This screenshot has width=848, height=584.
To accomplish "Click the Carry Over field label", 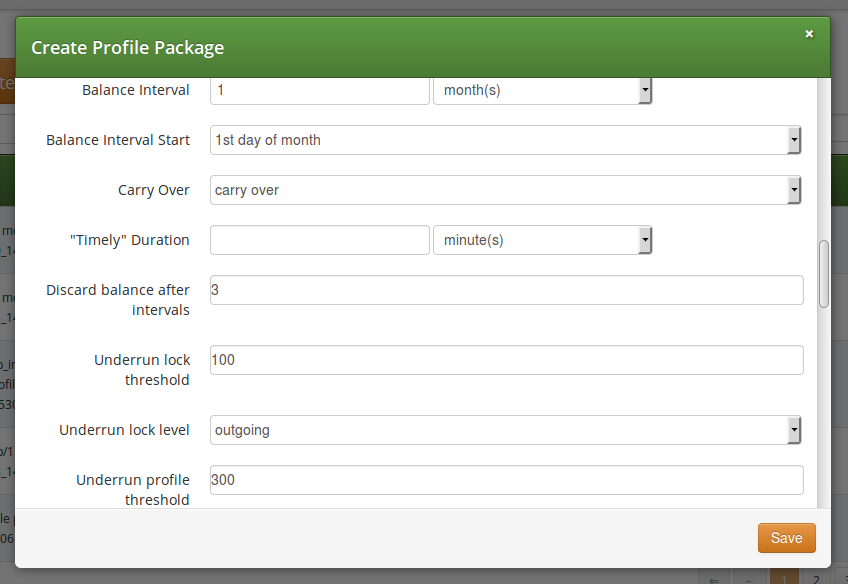I will click(154, 190).
